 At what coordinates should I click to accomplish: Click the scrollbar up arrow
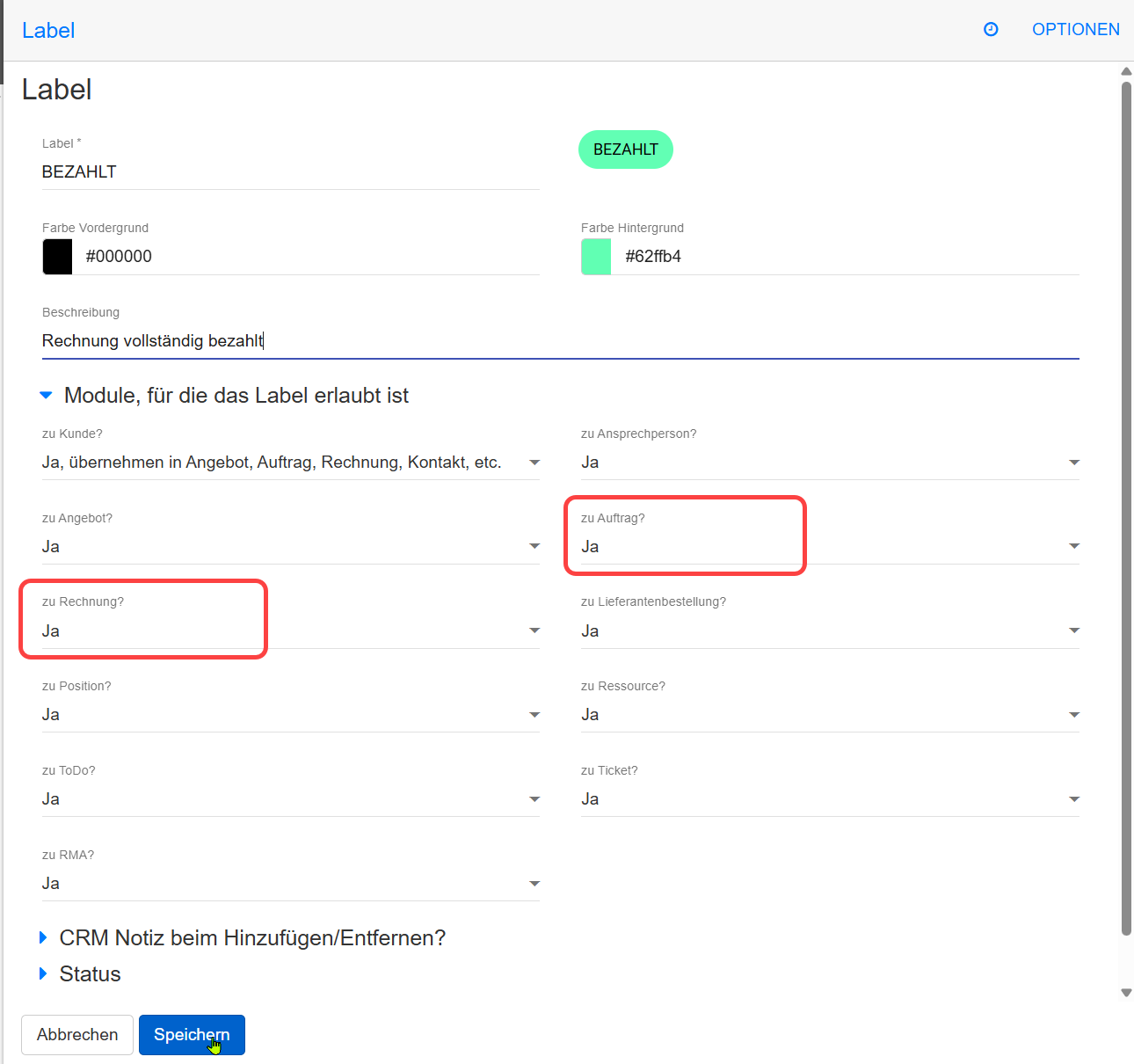[1126, 71]
